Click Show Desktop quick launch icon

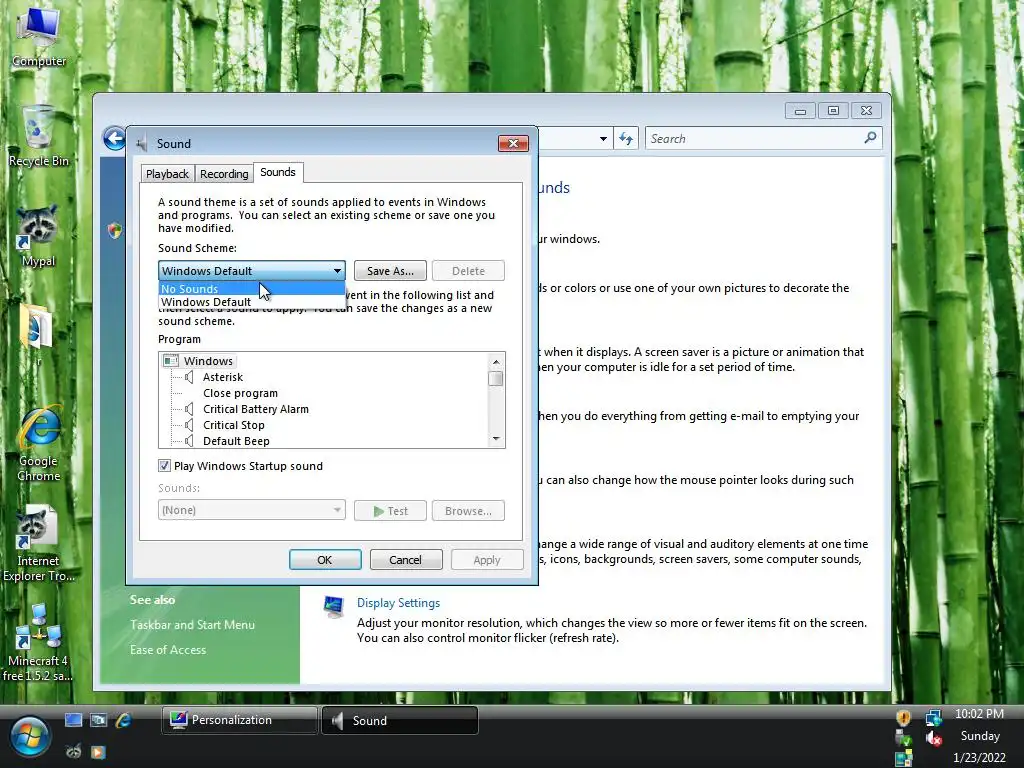point(73,720)
